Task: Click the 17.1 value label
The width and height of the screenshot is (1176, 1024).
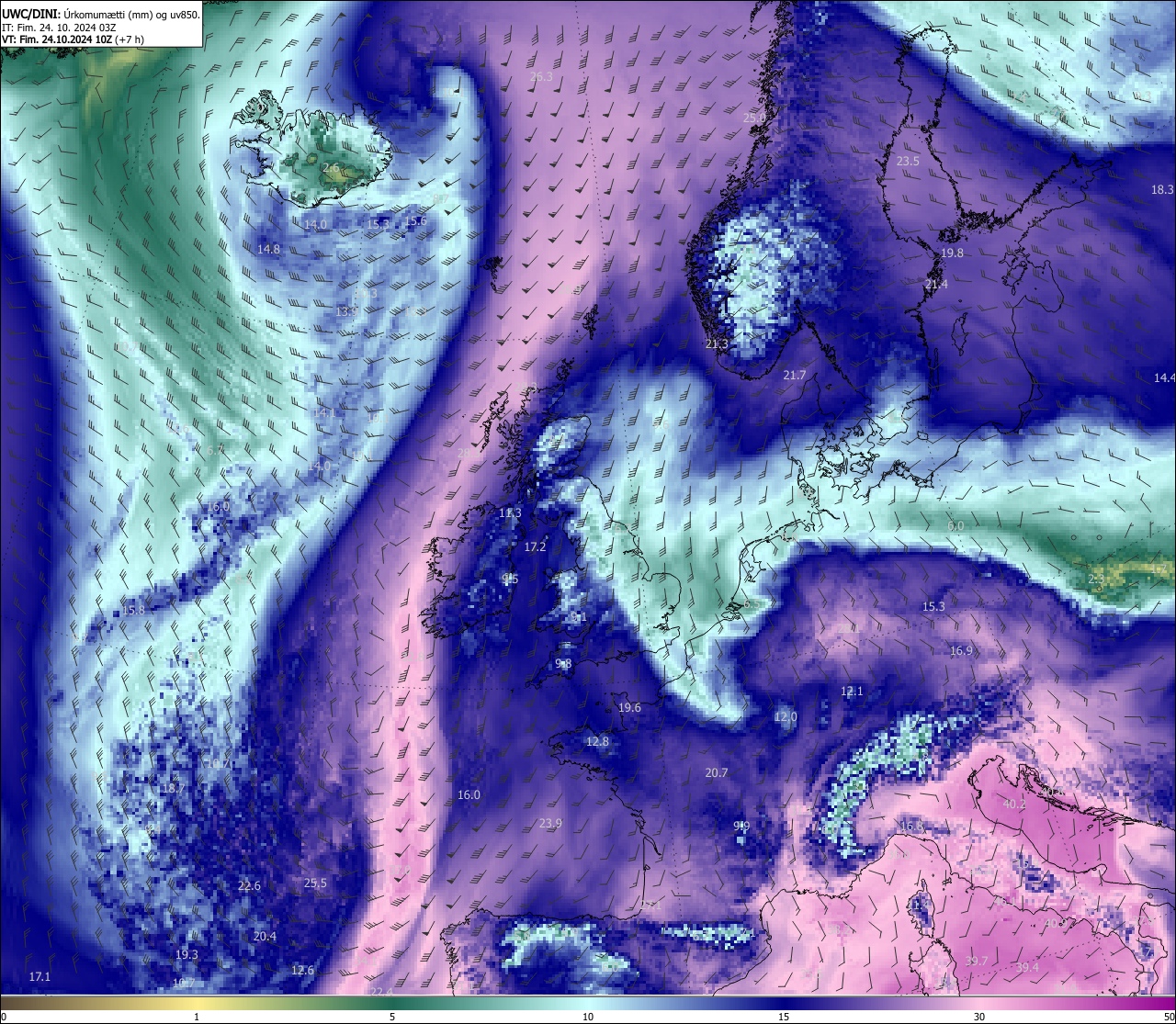Action: pos(40,975)
